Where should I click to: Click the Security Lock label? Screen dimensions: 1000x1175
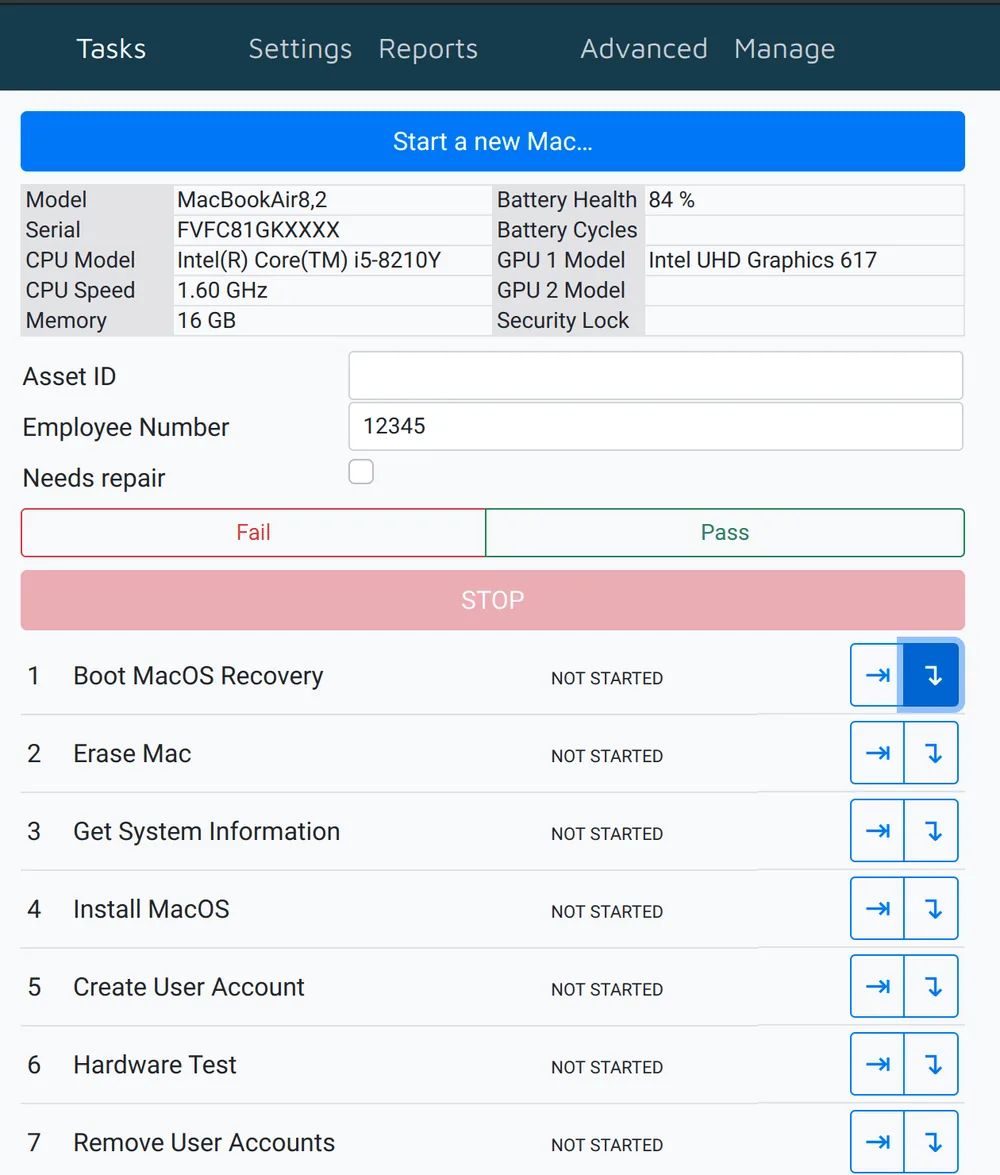(x=563, y=320)
